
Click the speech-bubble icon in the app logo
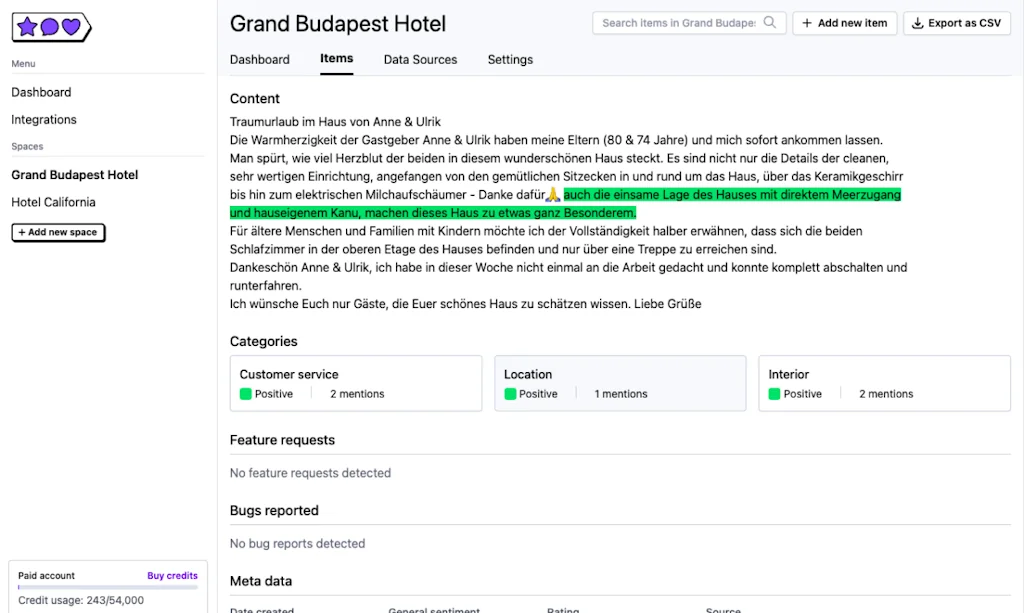click(50, 27)
